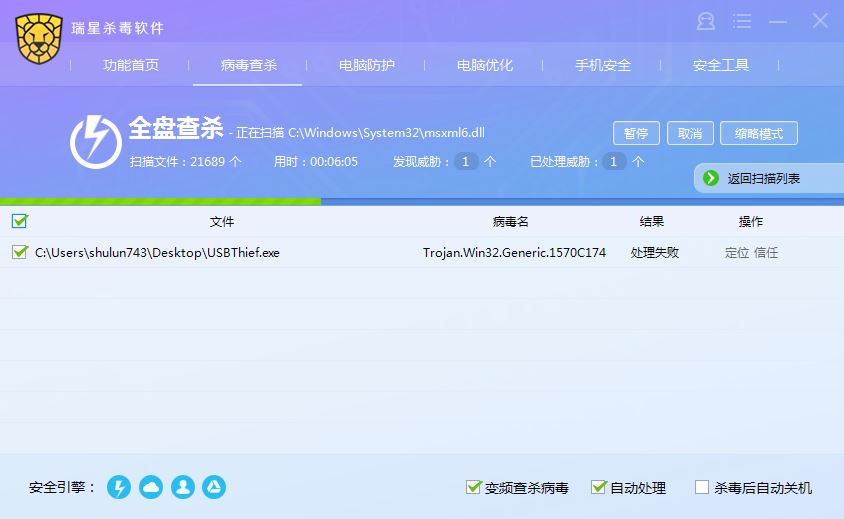Select the cloud security engine icon

(x=151, y=487)
